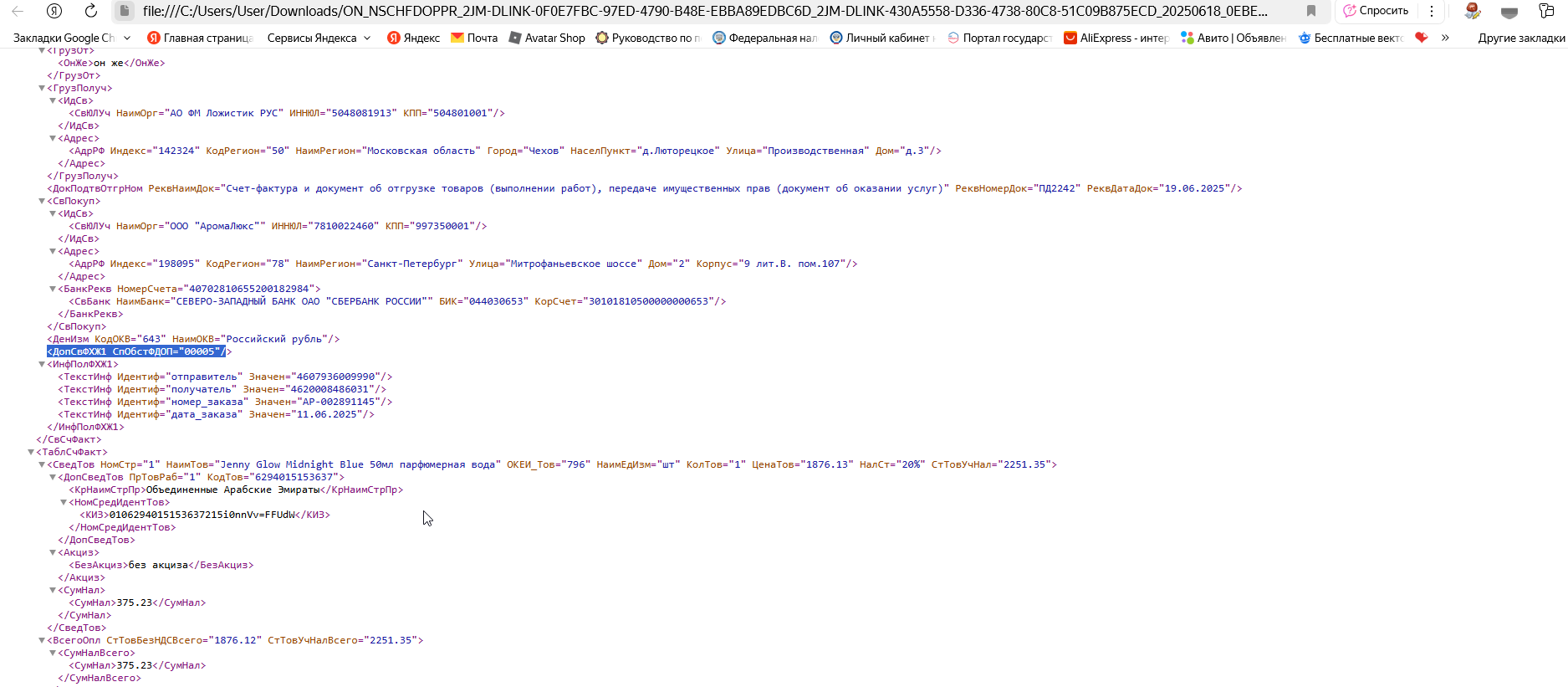
Task: Open the AliExpress bookmark
Action: [1116, 38]
